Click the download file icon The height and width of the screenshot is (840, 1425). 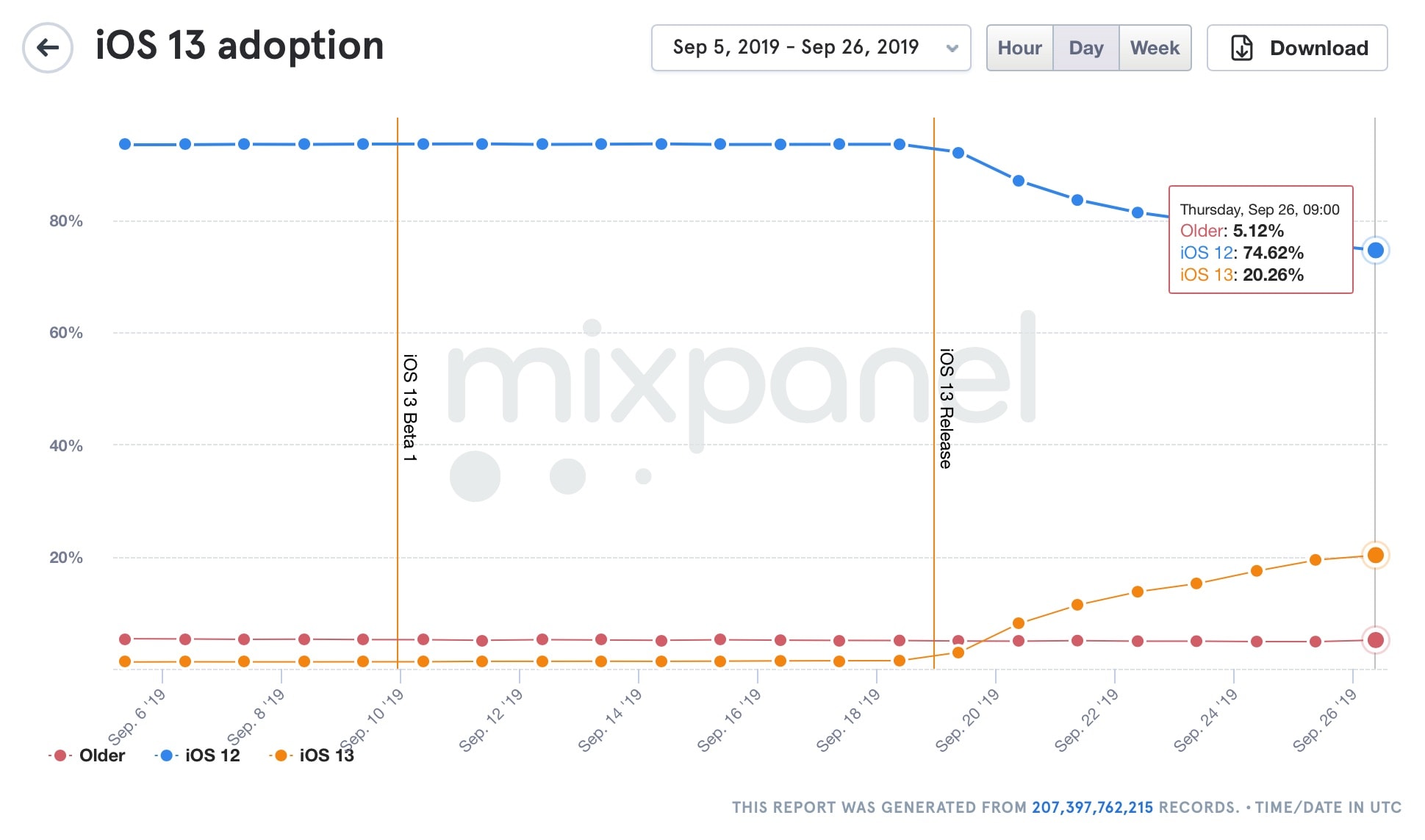tap(1241, 49)
